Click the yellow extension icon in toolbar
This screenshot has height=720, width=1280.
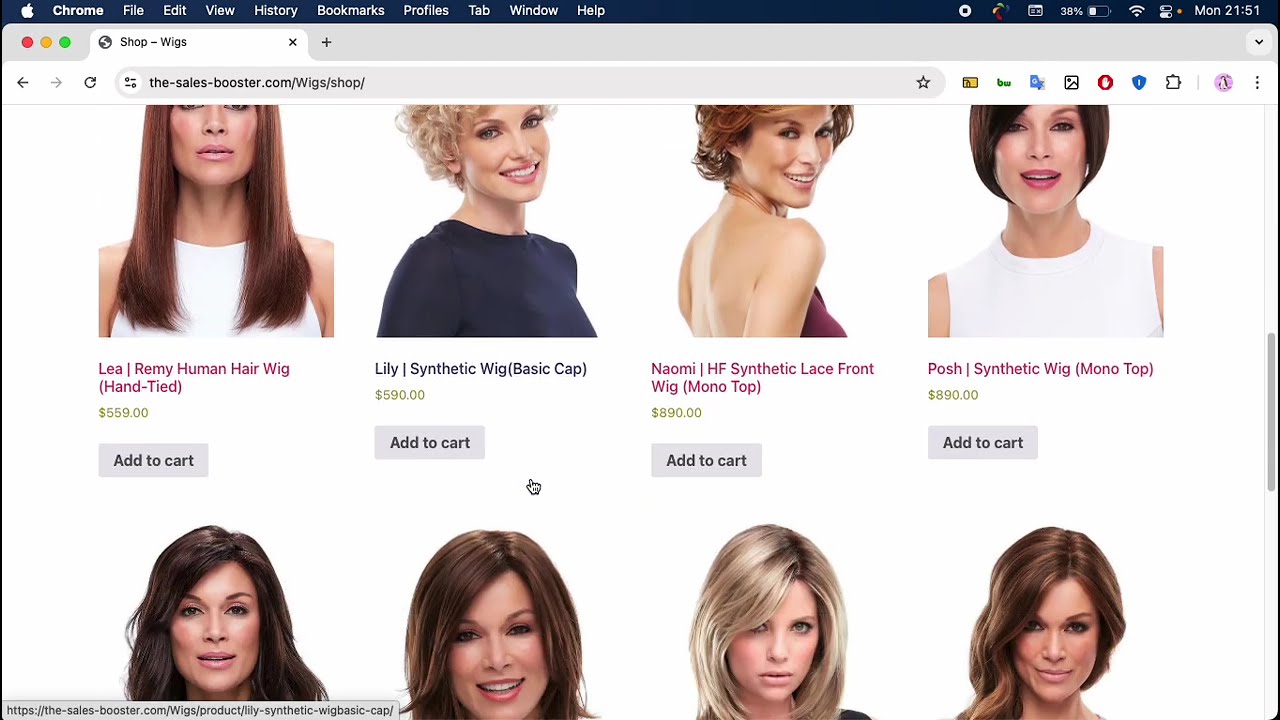click(x=970, y=83)
